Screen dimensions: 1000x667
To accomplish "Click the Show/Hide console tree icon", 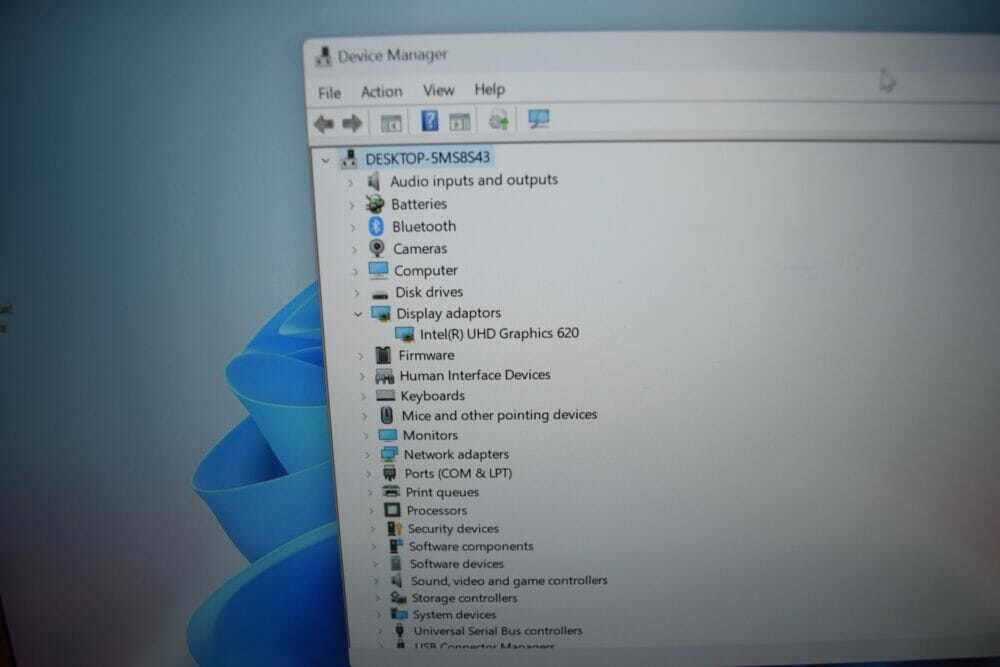I will (x=391, y=122).
